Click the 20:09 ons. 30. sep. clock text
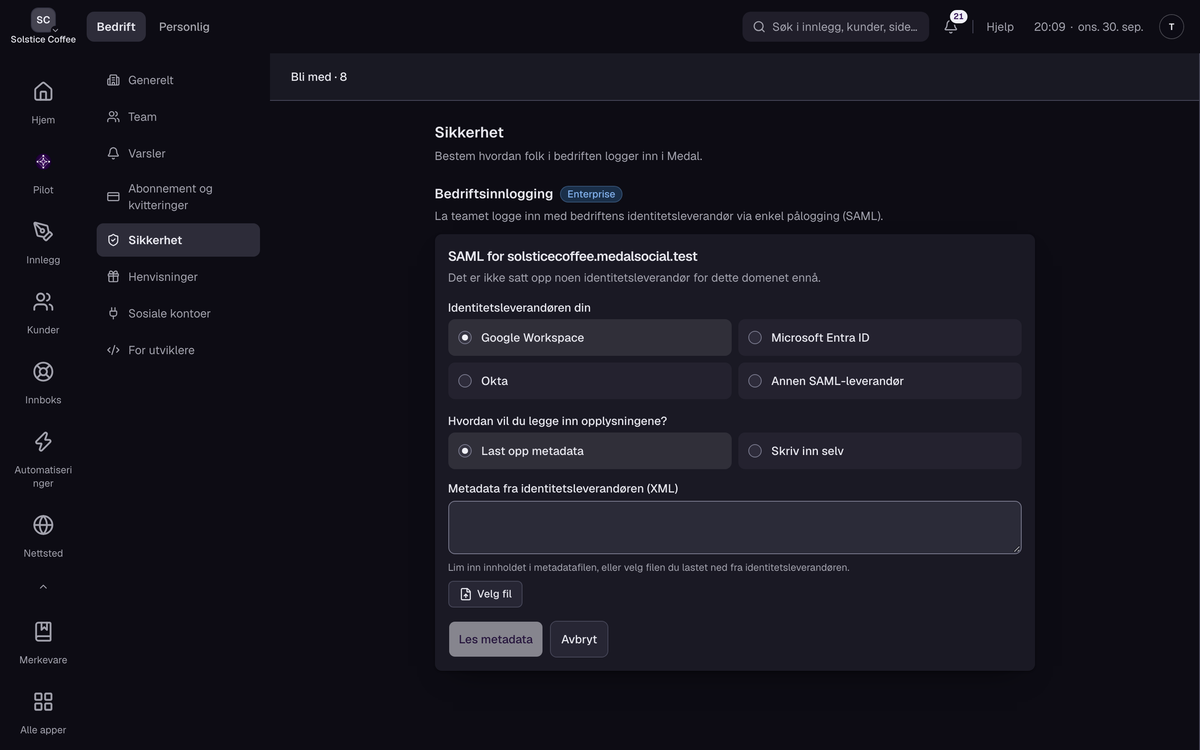 (1089, 27)
